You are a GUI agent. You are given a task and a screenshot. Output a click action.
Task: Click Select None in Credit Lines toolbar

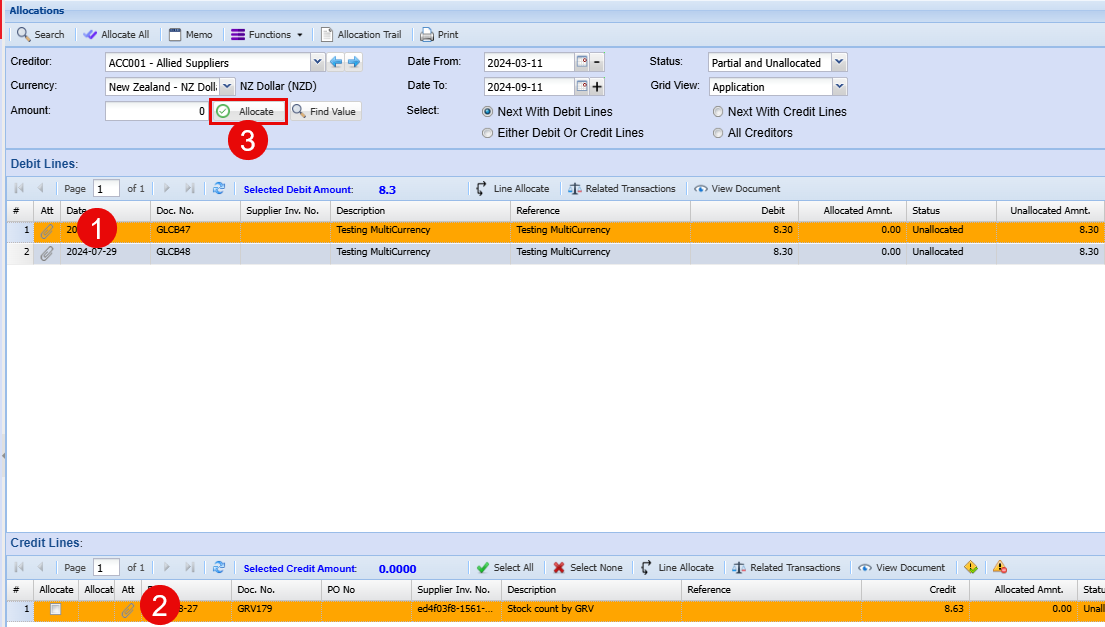pyautogui.click(x=587, y=567)
